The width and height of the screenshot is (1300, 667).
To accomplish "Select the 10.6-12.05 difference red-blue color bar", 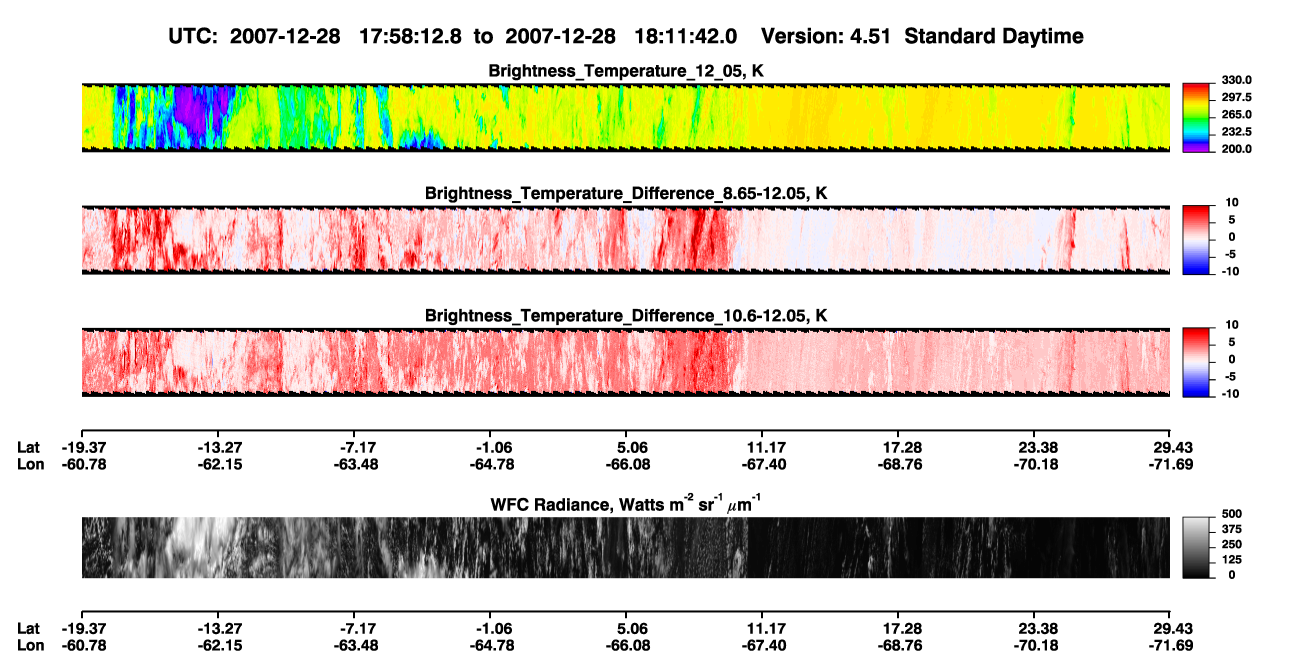I will click(1197, 362).
